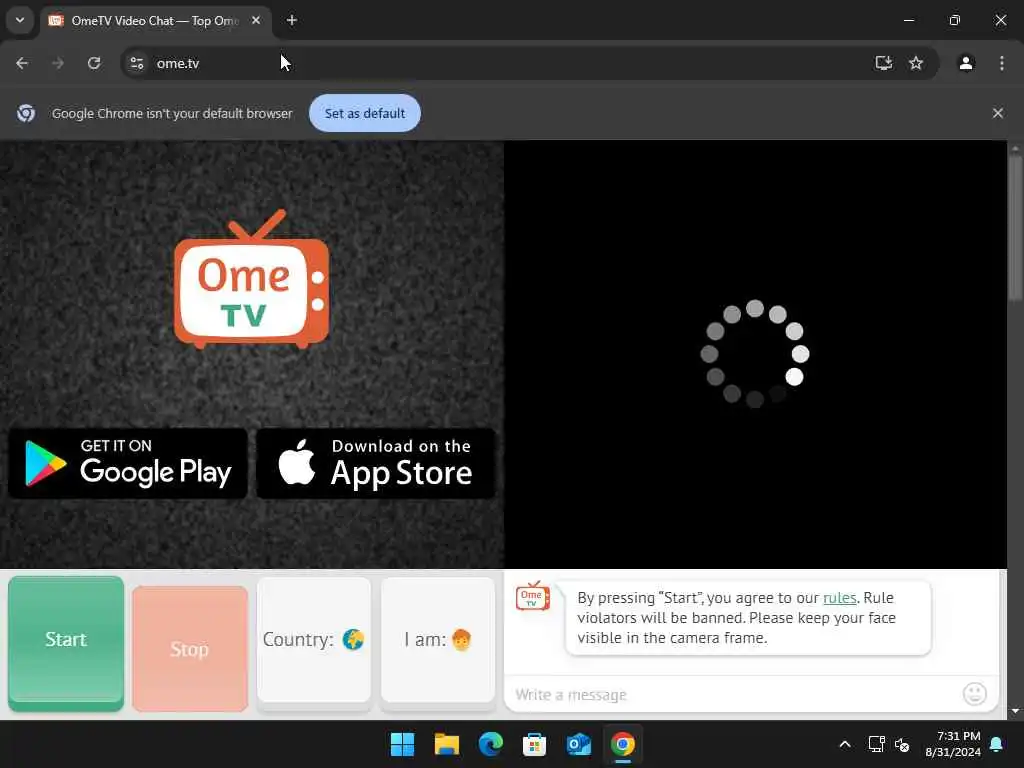This screenshot has height=768, width=1024.
Task: Click the loading spinner in video panel
Action: tap(755, 354)
